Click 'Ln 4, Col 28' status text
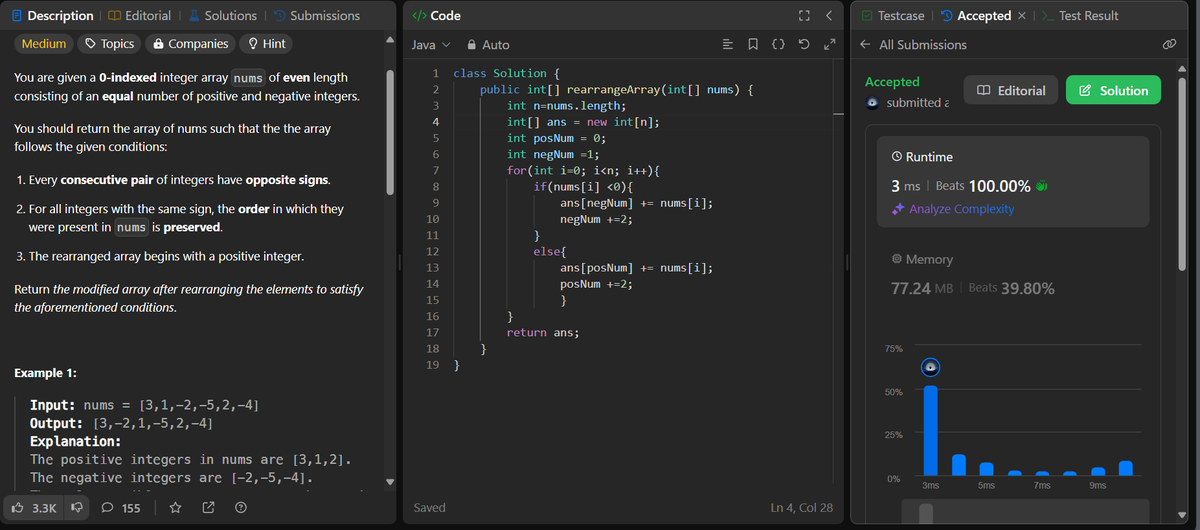Image resolution: width=1200 pixels, height=530 pixels. [x=802, y=508]
